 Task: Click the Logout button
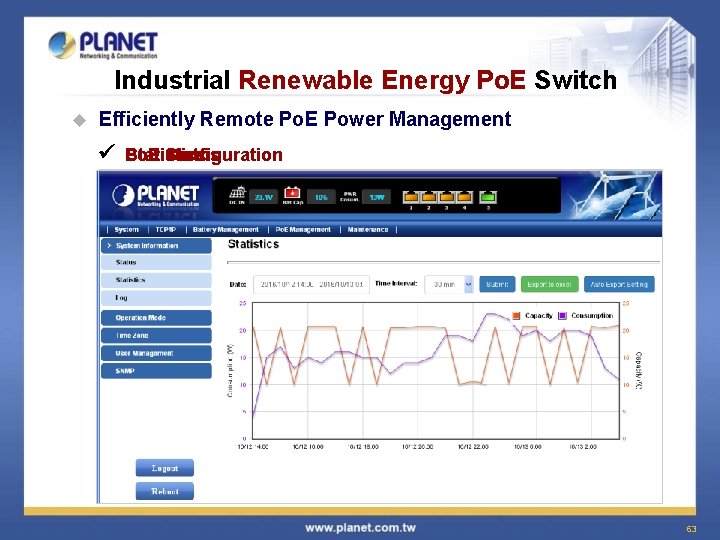[x=165, y=468]
